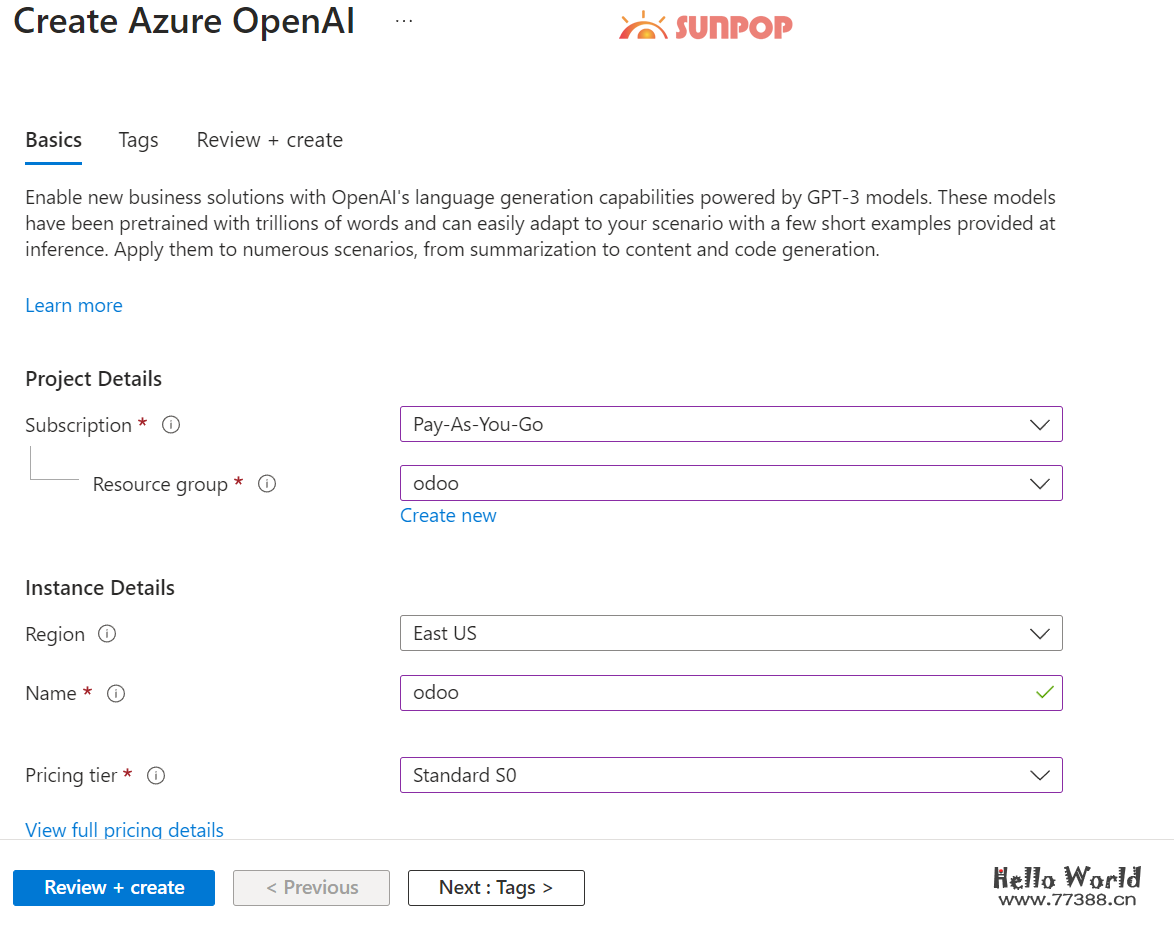Open the Resource group dropdown
Screen dimensions: 1174x930
pos(730,483)
